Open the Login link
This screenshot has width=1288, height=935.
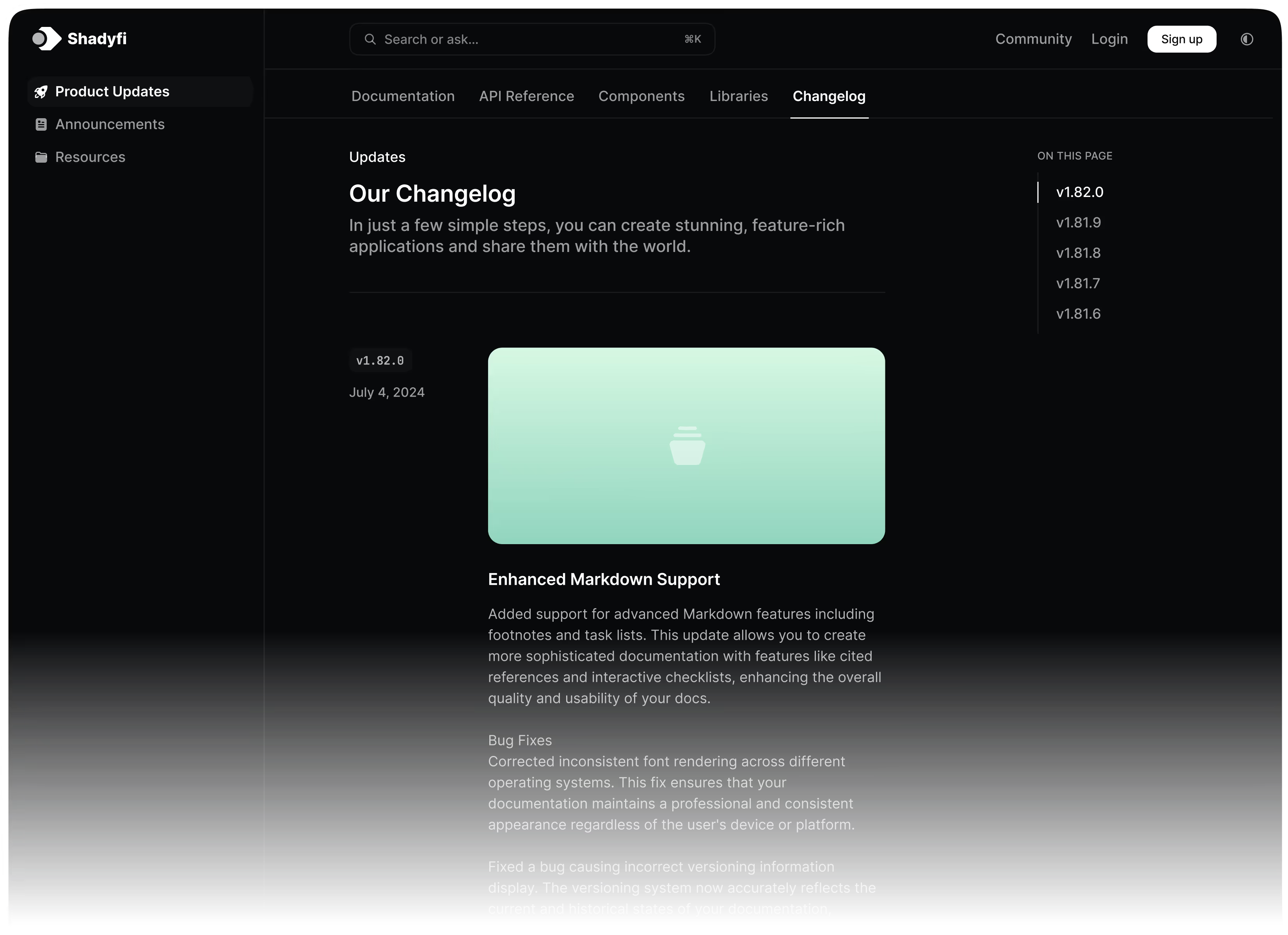(1109, 39)
